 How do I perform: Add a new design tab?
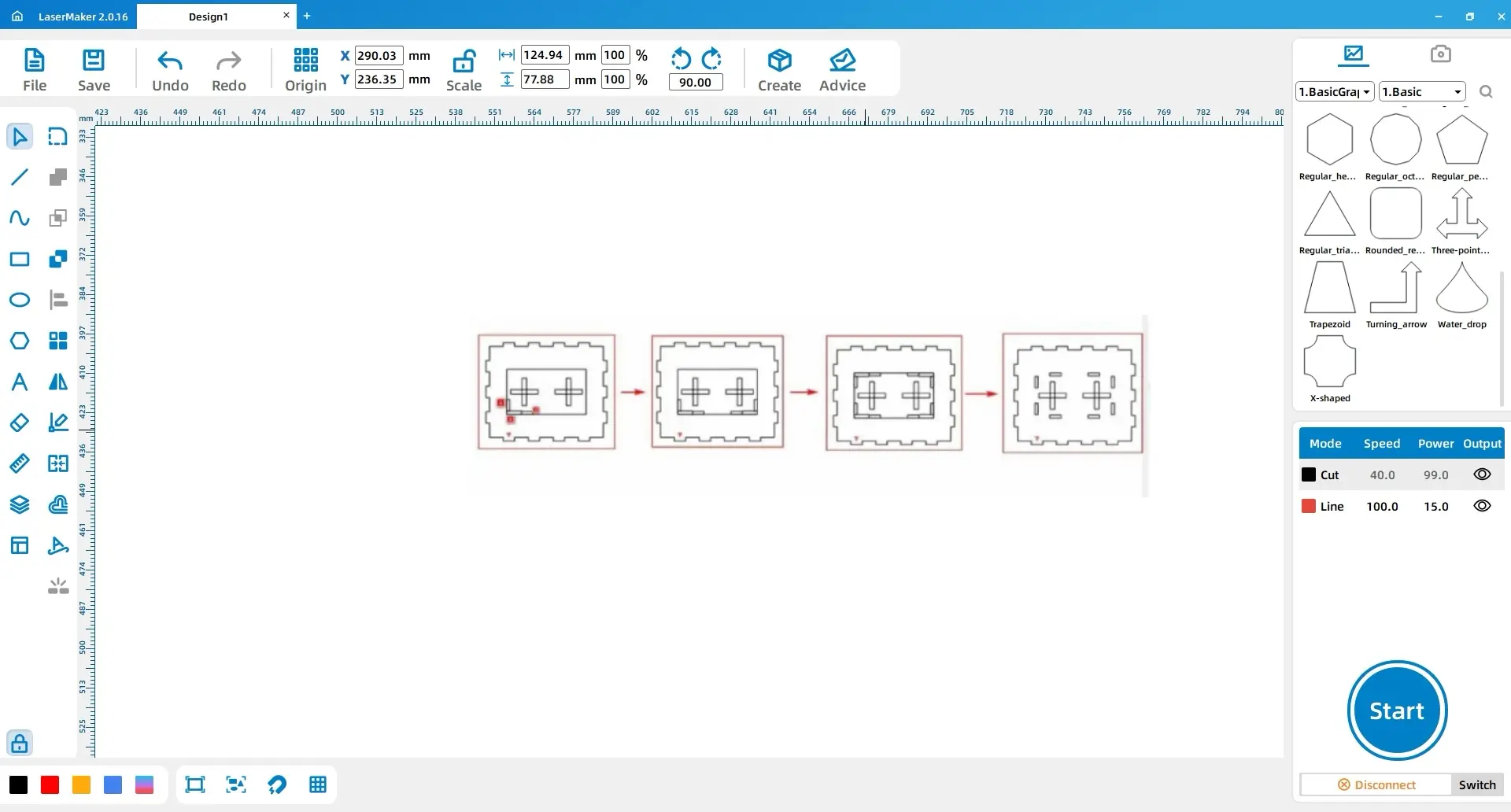click(307, 16)
